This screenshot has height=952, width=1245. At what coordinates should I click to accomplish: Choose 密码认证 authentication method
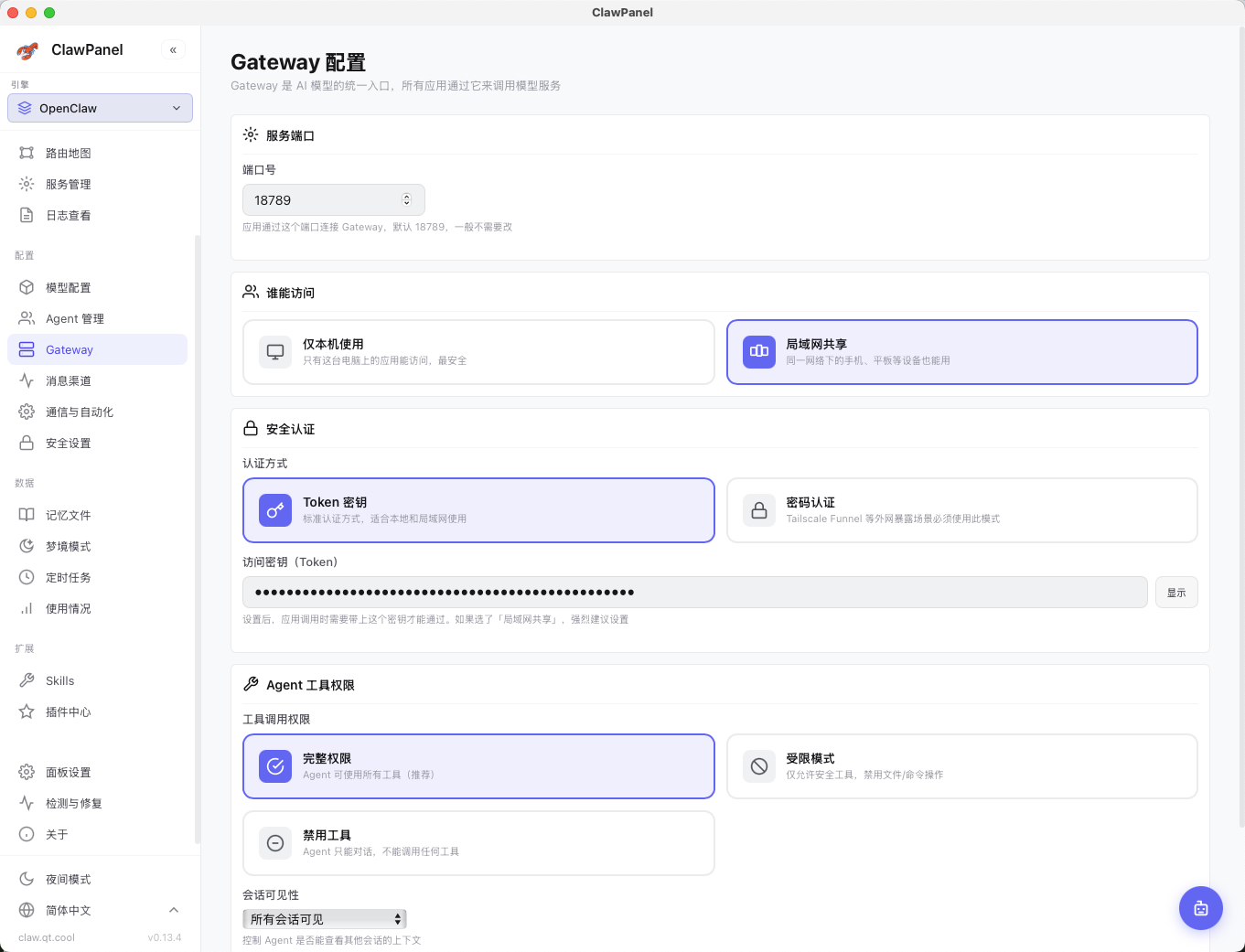961,510
